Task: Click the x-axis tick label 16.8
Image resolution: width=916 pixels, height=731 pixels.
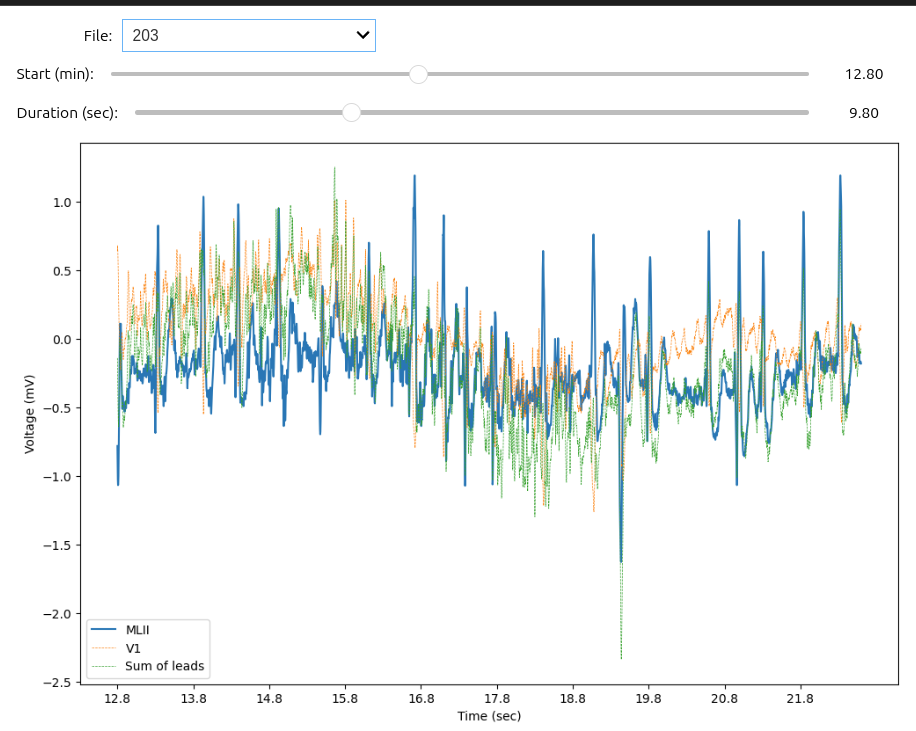Action: (x=421, y=699)
